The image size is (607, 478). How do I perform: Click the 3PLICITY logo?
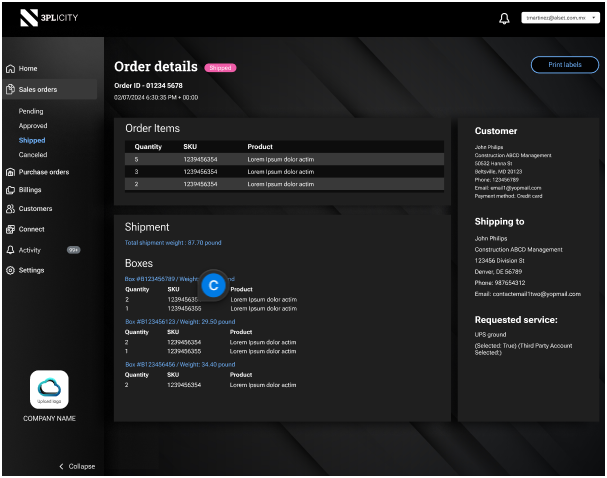coord(49,18)
